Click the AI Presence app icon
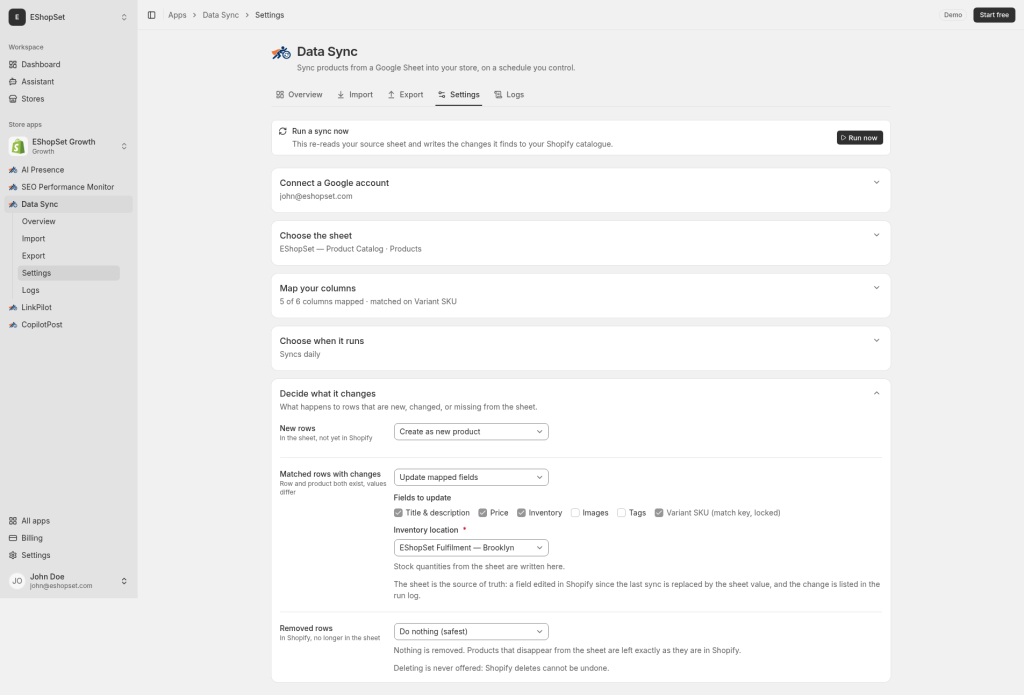Image resolution: width=1024 pixels, height=695 pixels. (13, 170)
